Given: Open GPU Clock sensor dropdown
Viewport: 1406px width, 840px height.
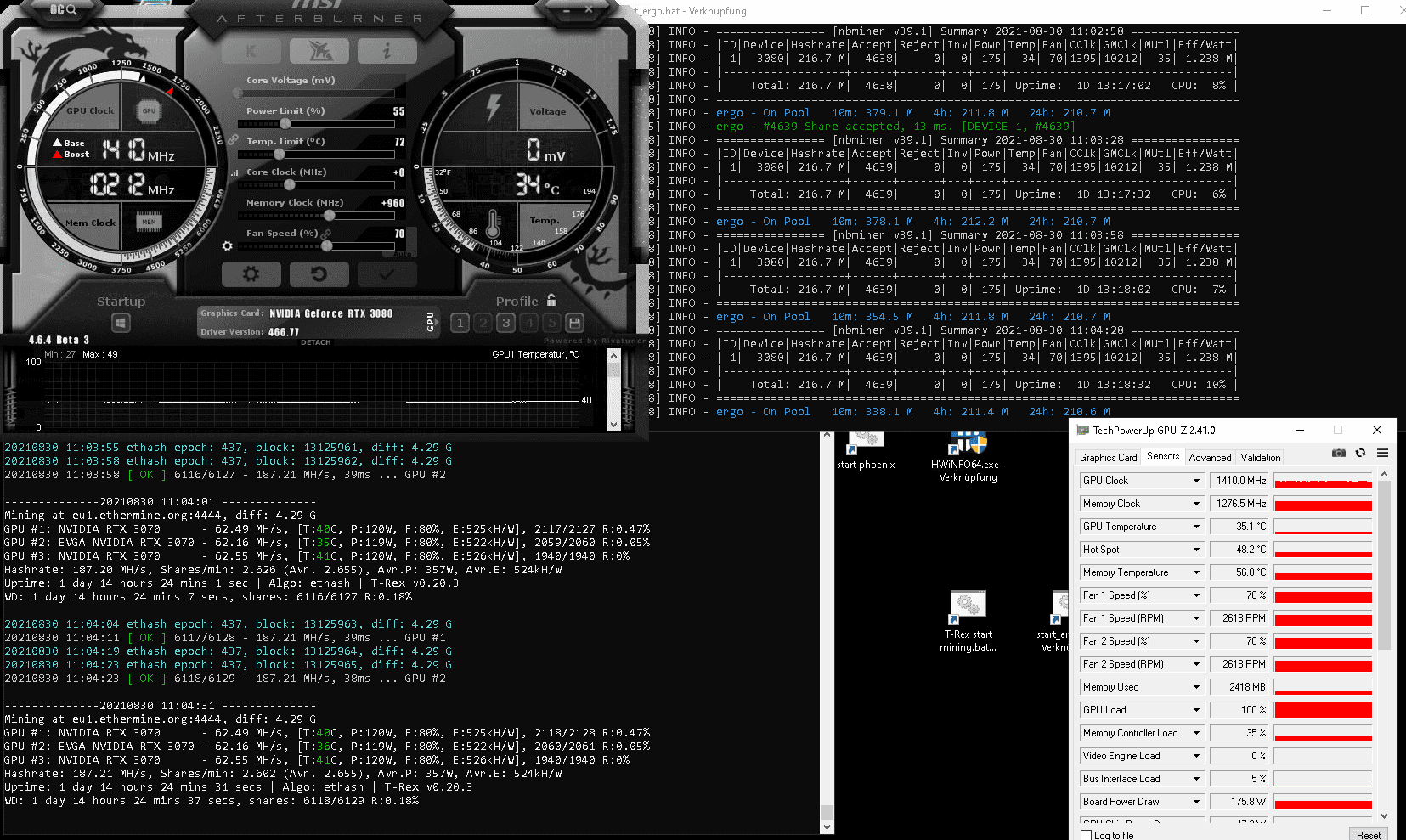Looking at the screenshot, I should [1196, 481].
